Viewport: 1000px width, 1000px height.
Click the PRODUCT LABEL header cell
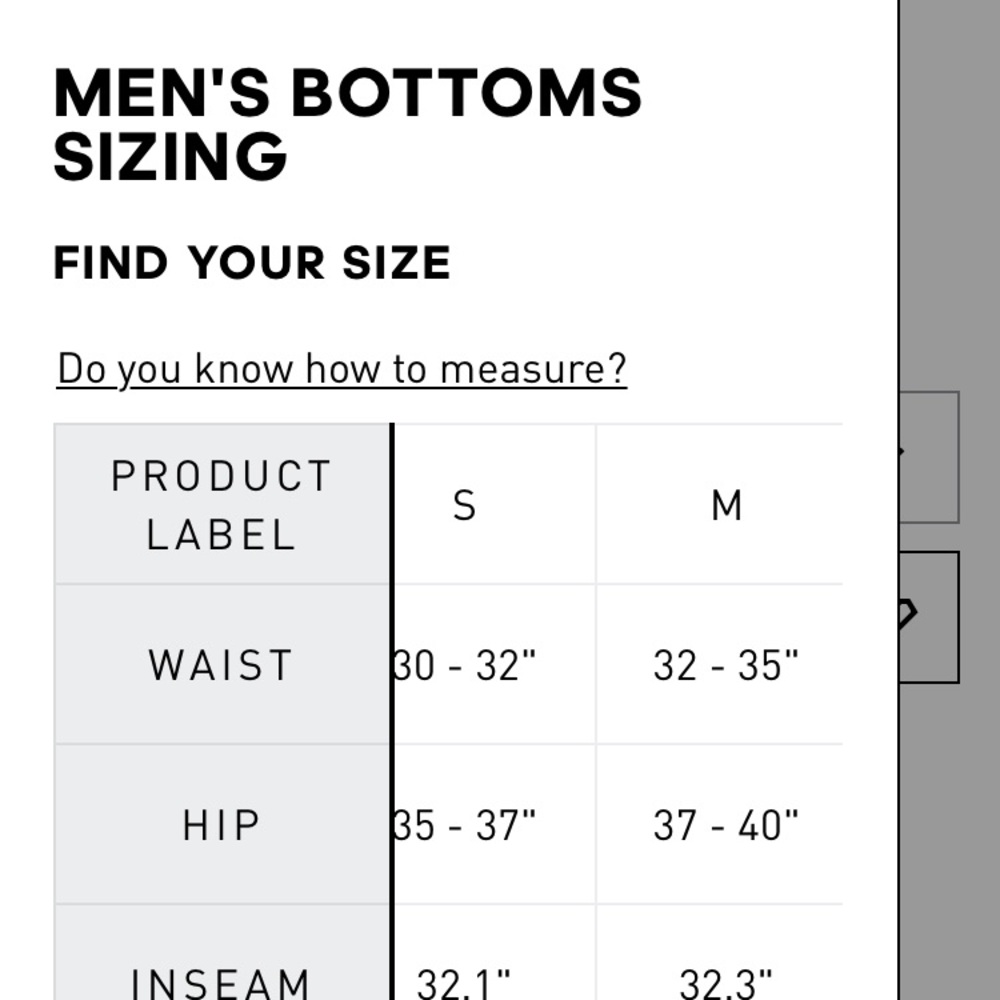pos(221,505)
